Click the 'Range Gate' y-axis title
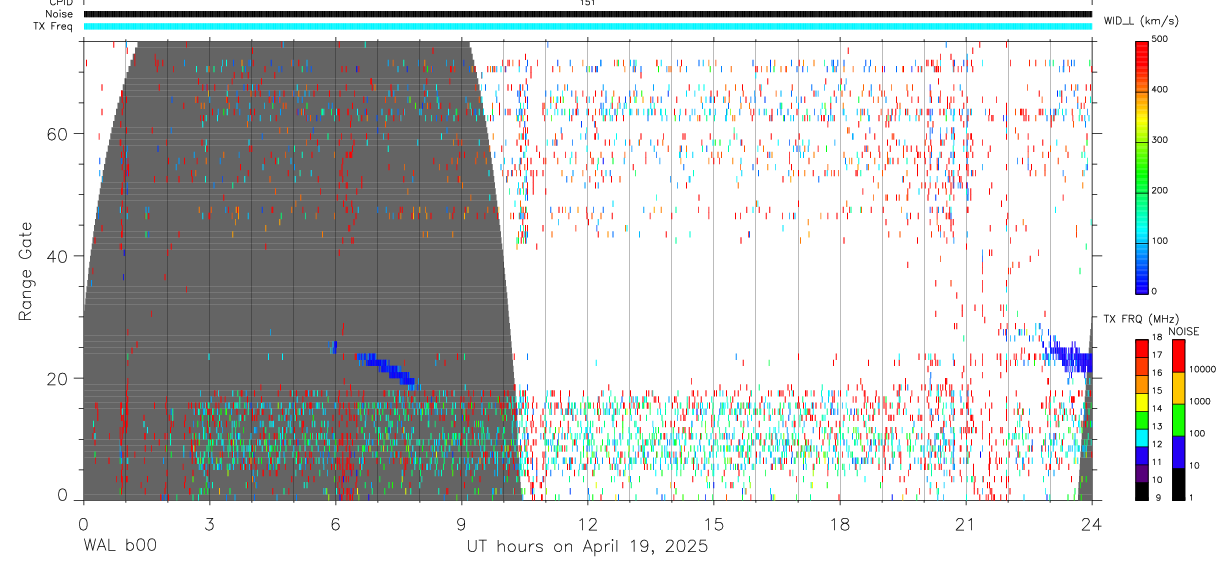Image resolution: width=1228 pixels, height=567 pixels. click(x=25, y=270)
